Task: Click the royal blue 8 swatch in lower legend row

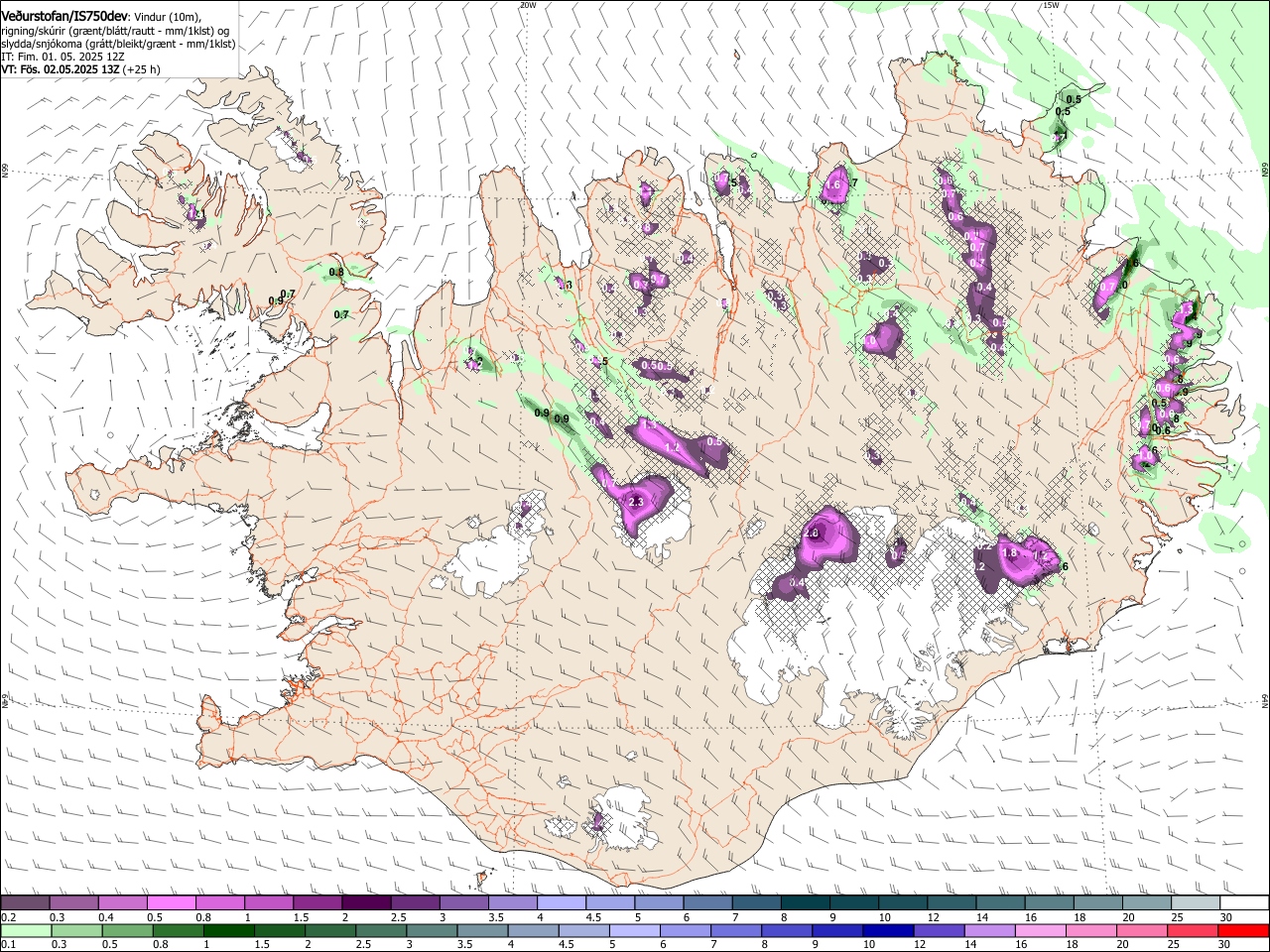Action: click(787, 930)
